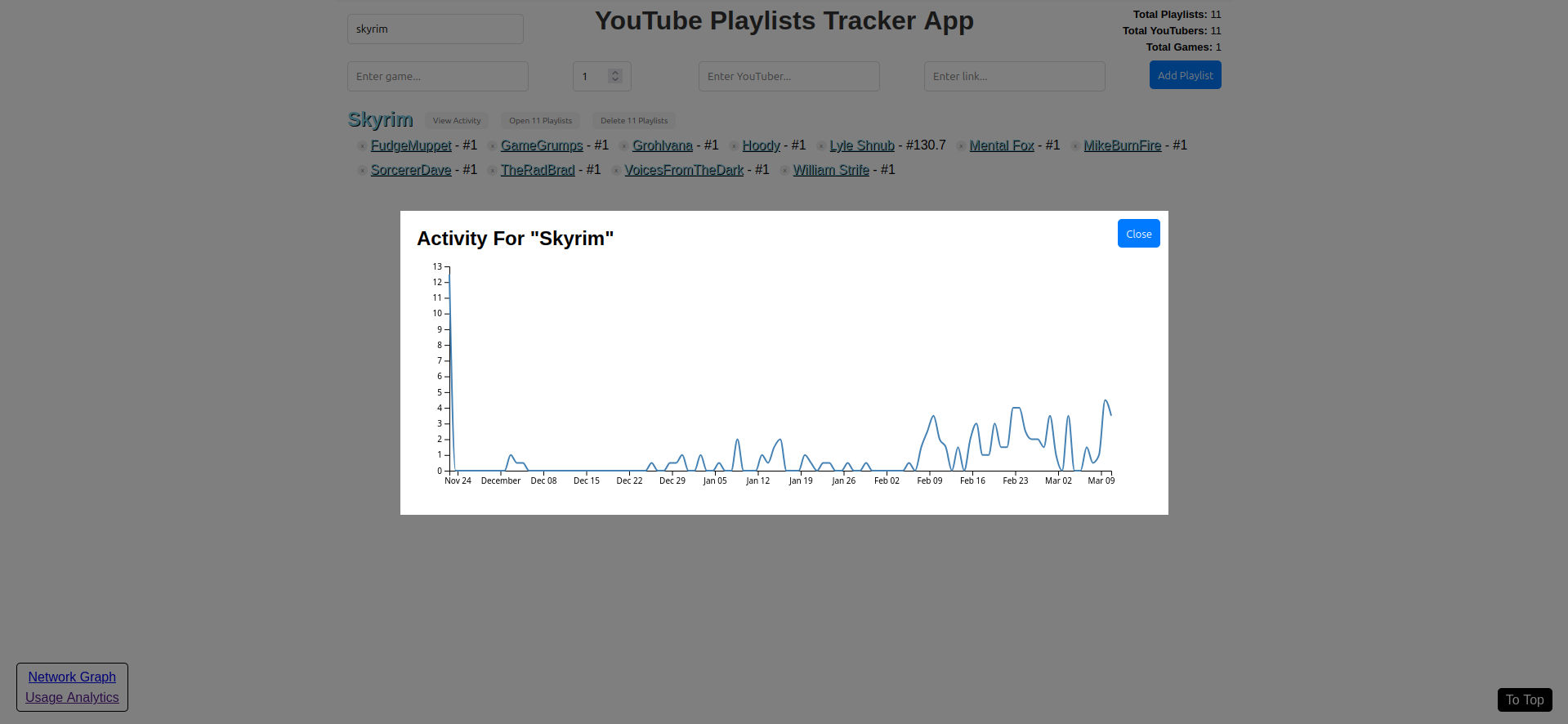Open 11 Playlists for Skyrim

coord(540,120)
